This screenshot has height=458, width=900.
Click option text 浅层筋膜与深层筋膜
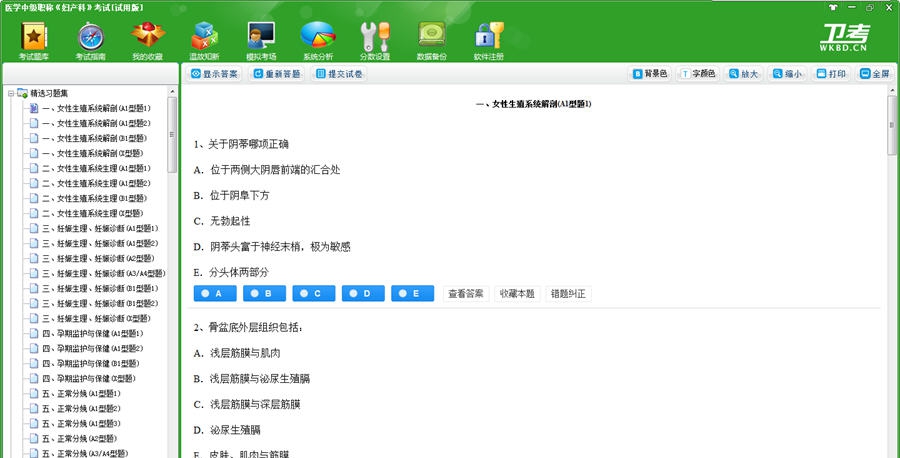[255, 405]
